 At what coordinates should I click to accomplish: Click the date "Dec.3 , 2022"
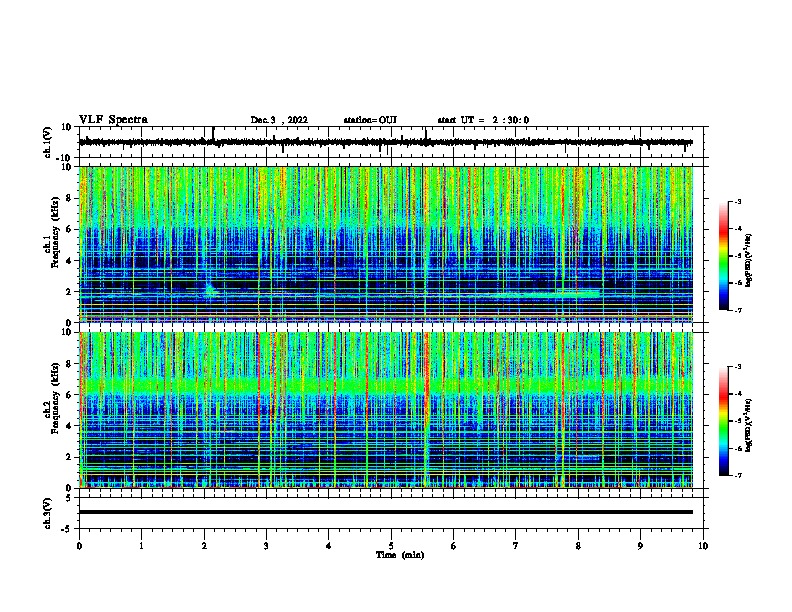pos(279,120)
